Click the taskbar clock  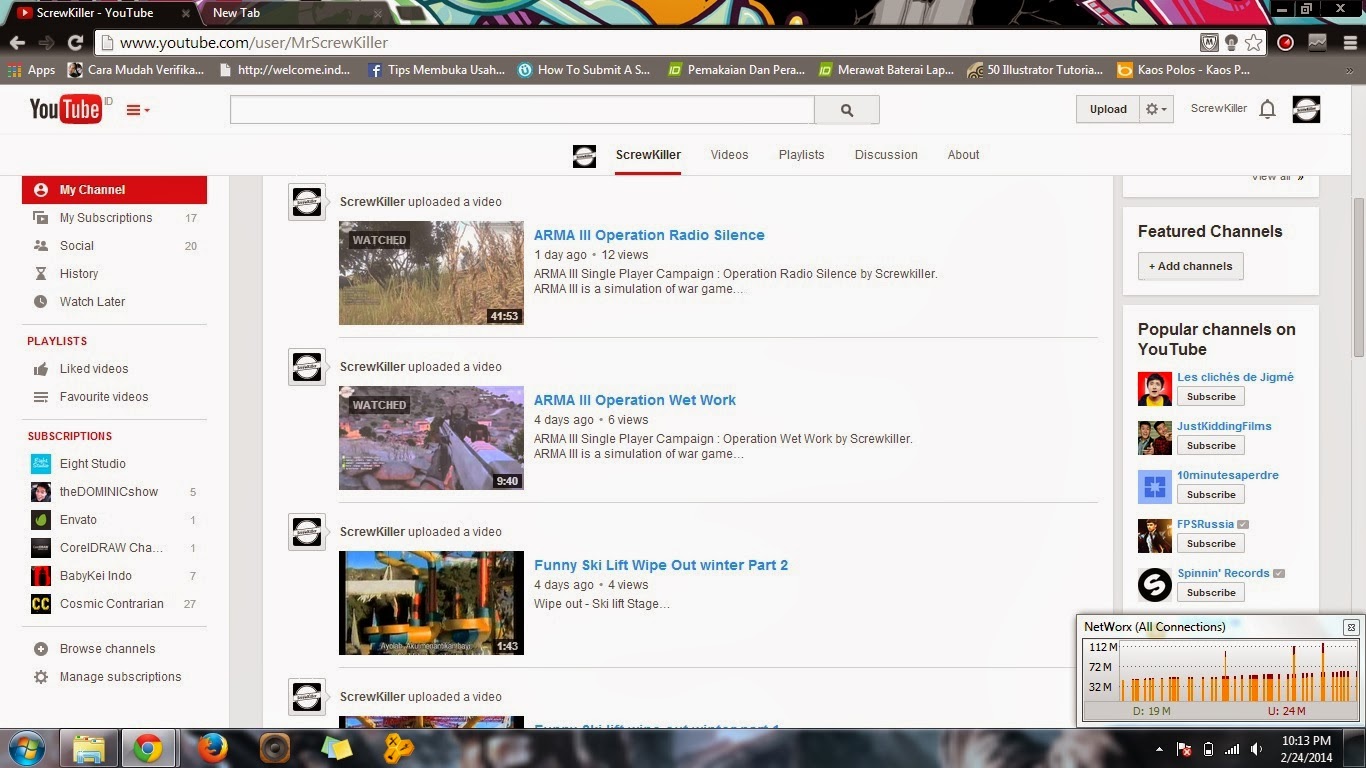click(x=1306, y=748)
